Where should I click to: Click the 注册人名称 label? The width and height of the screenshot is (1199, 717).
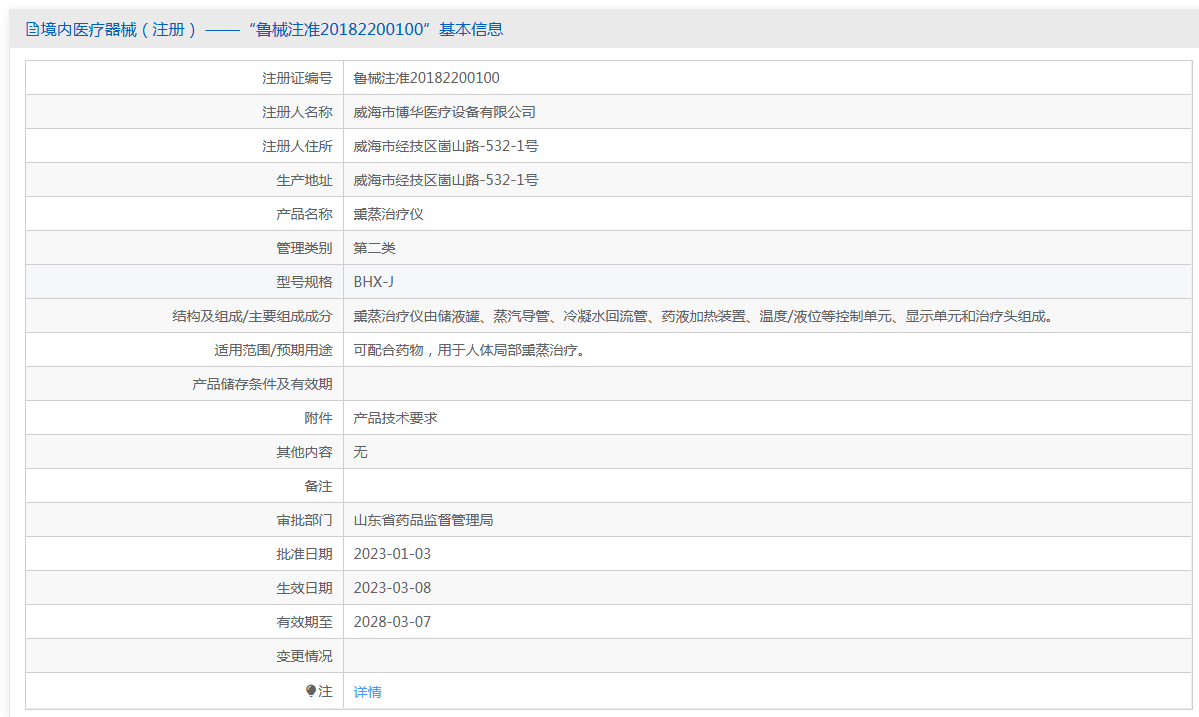coord(297,112)
